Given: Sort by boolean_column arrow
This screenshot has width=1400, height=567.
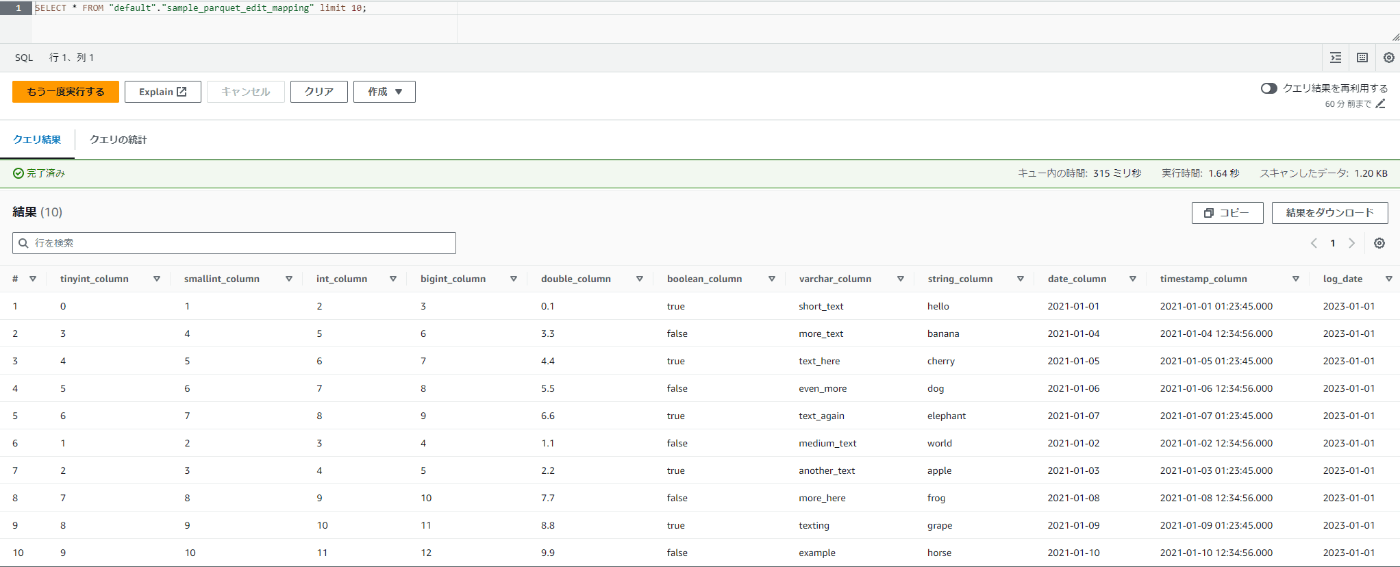Looking at the screenshot, I should coord(771,279).
